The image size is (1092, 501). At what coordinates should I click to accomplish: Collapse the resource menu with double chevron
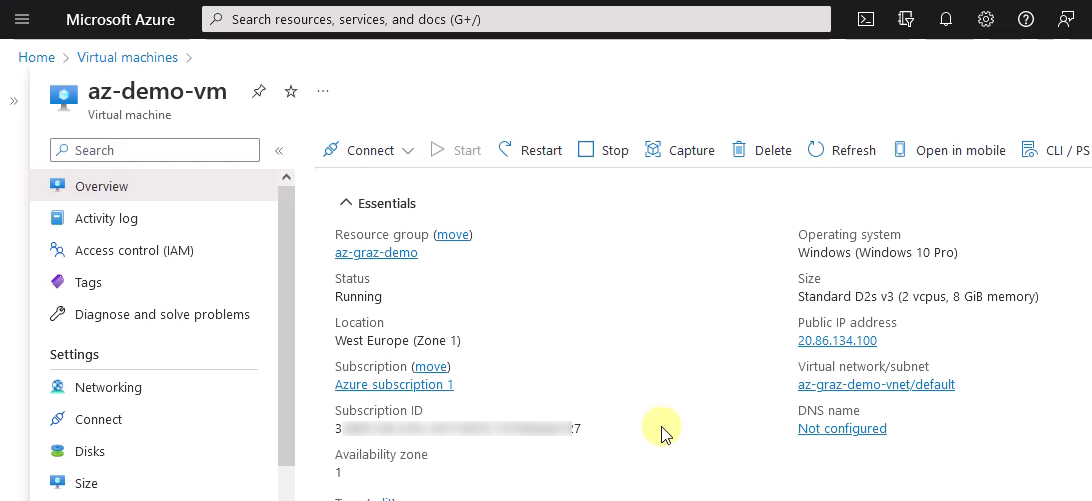(279, 151)
